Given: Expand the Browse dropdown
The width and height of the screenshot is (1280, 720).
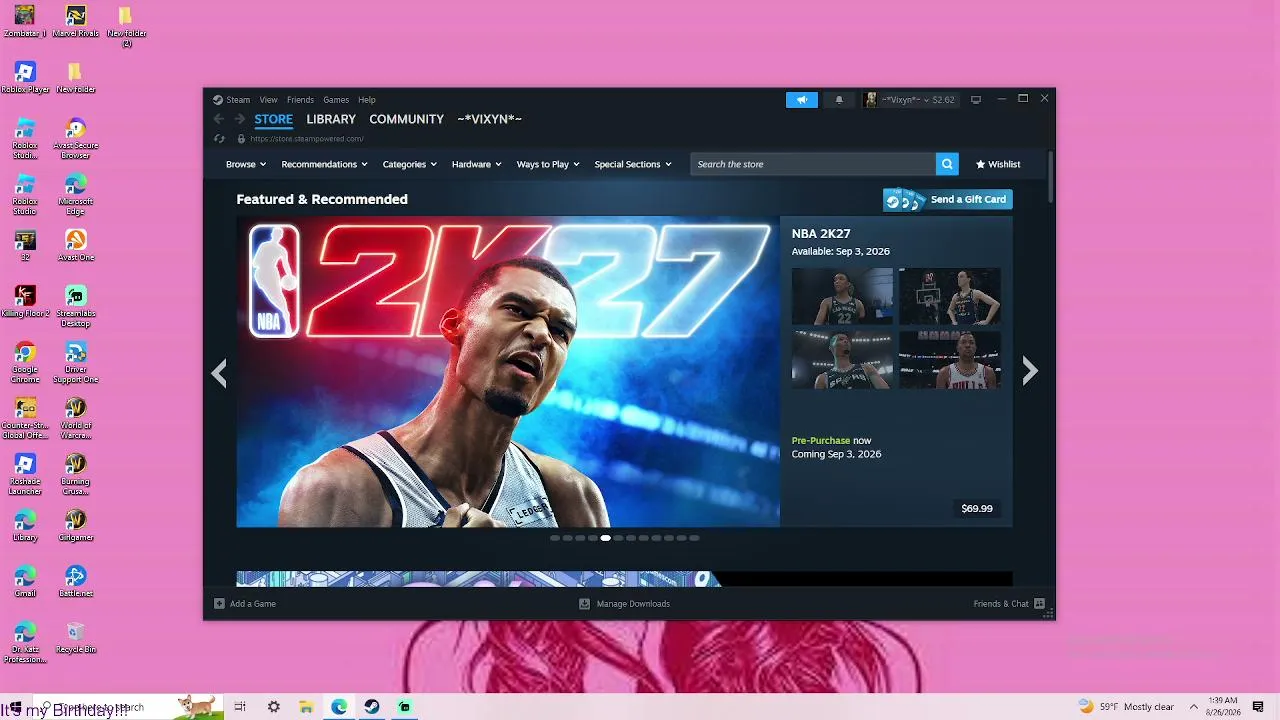Looking at the screenshot, I should coord(246,164).
